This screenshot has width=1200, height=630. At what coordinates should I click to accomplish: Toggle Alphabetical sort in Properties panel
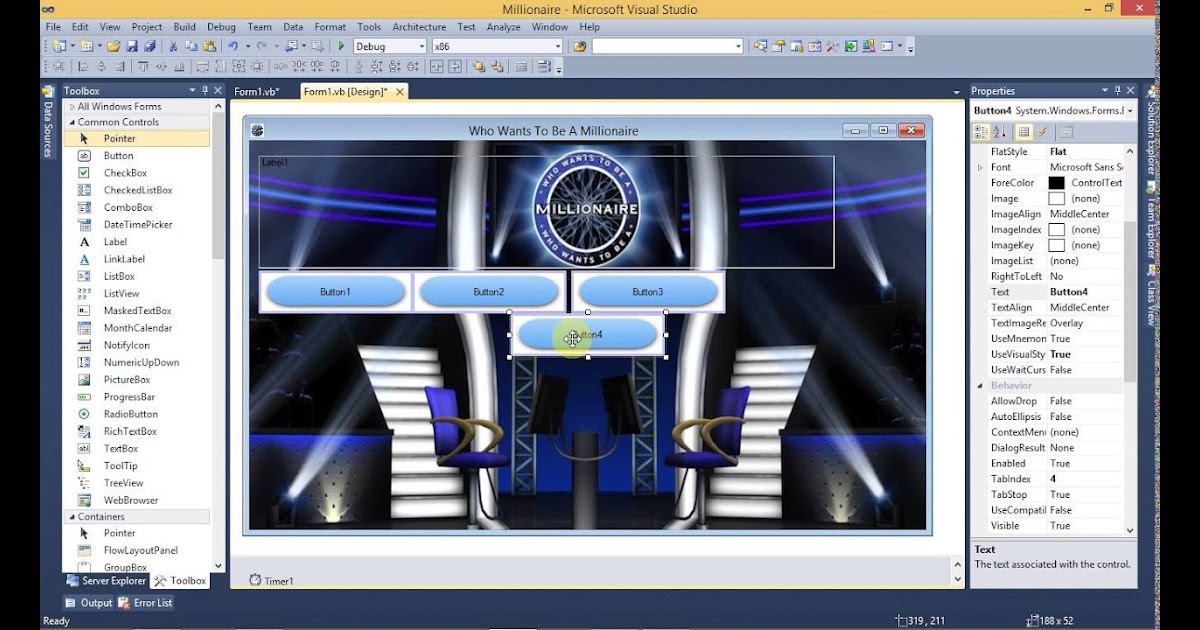click(x=999, y=131)
